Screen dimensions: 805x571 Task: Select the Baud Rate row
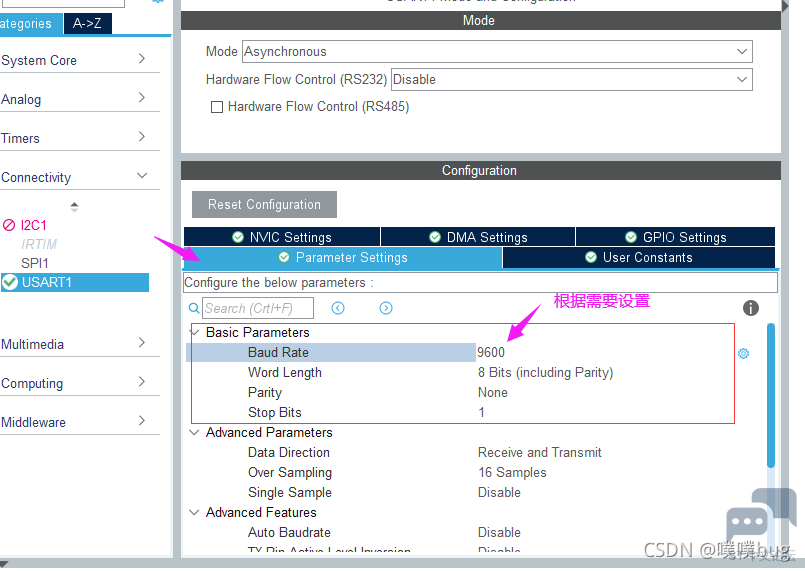click(331, 352)
